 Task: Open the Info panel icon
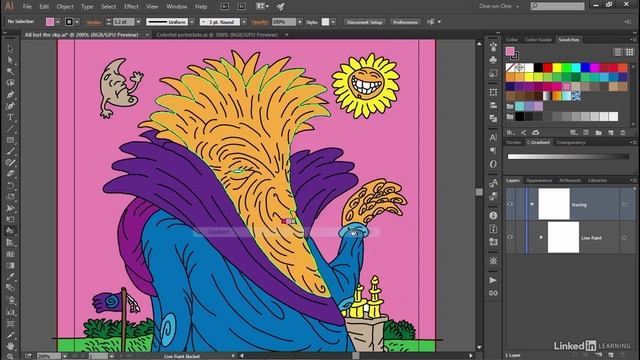pyautogui.click(x=493, y=215)
